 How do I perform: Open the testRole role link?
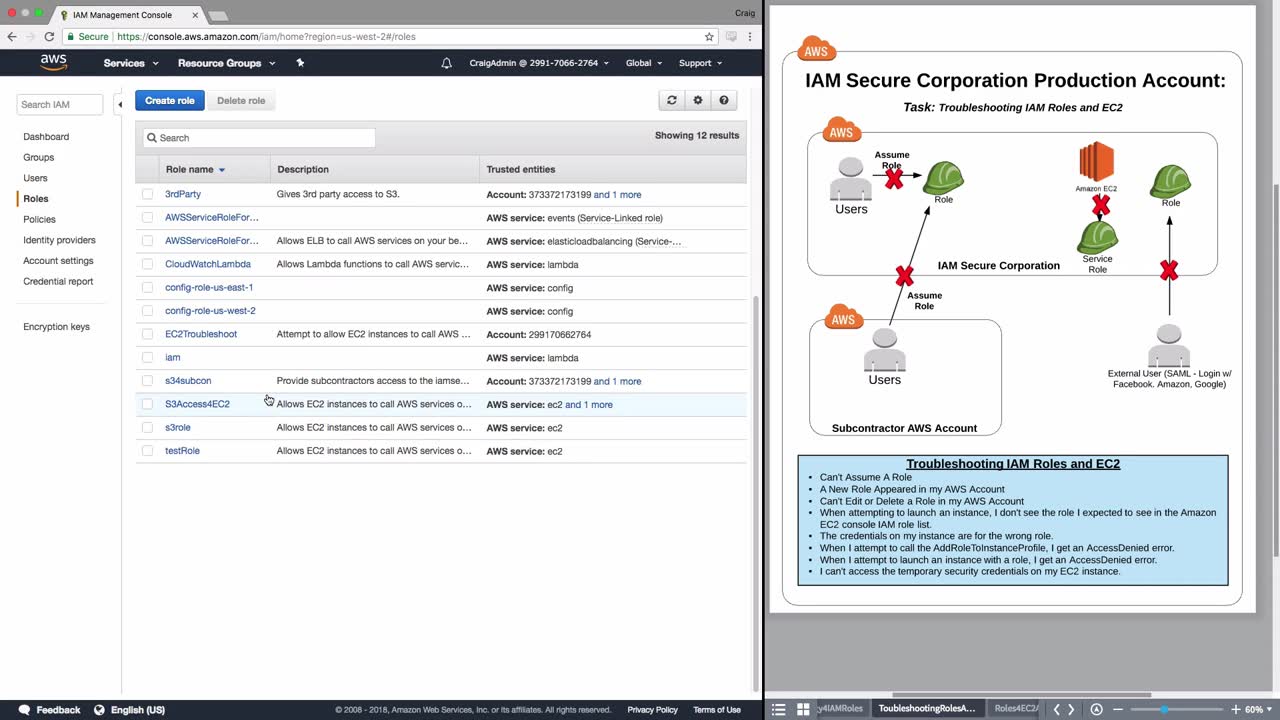[x=182, y=451]
